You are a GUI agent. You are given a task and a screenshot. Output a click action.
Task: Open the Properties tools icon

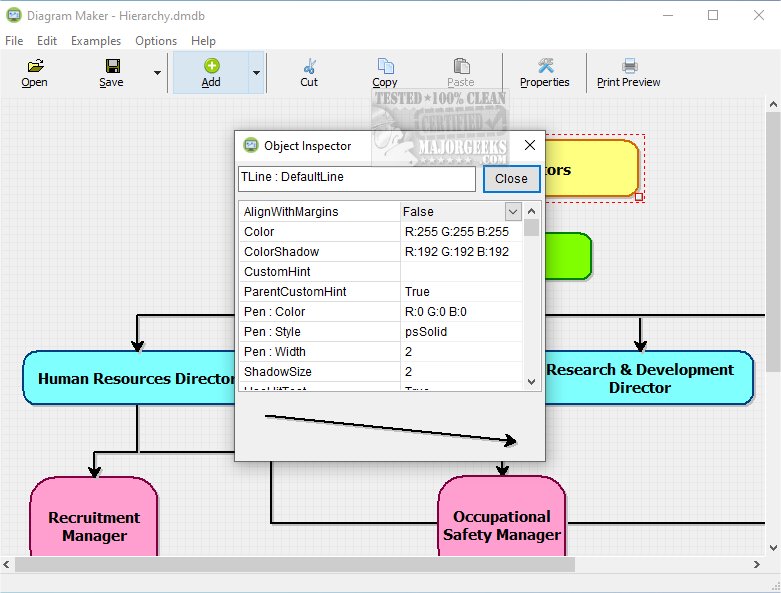[x=545, y=66]
